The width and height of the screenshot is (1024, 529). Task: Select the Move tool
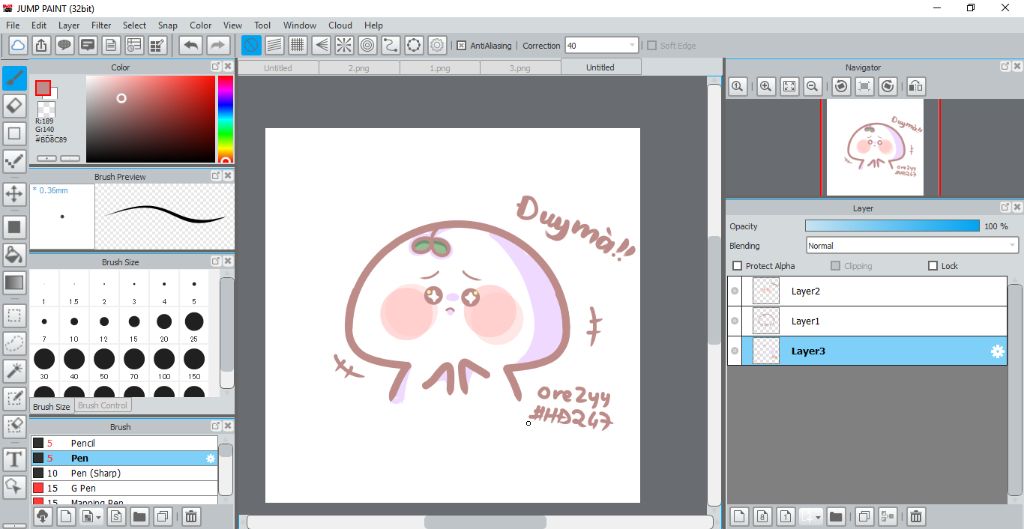pos(14,194)
